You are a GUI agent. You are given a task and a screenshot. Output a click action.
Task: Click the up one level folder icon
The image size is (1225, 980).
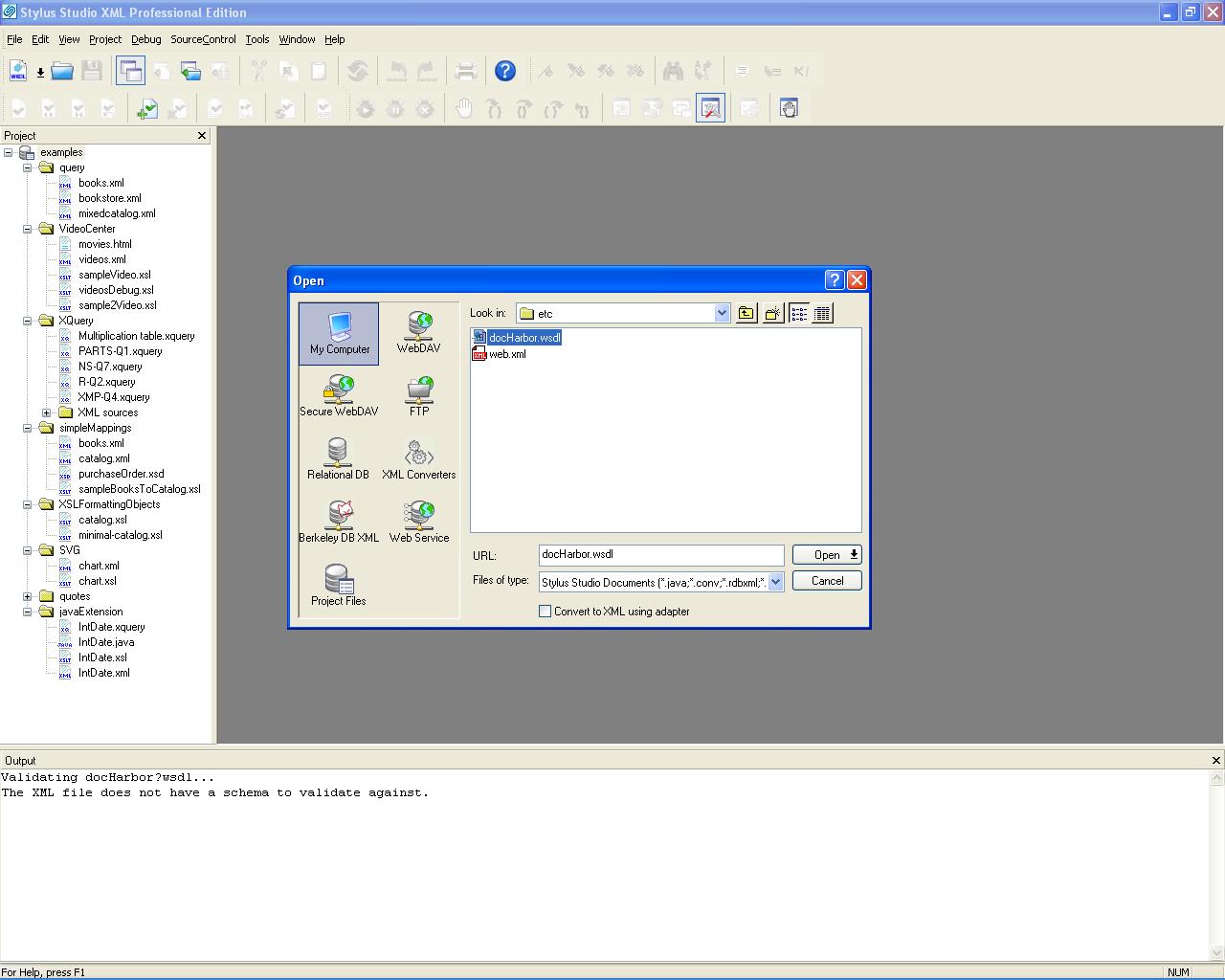click(x=746, y=313)
